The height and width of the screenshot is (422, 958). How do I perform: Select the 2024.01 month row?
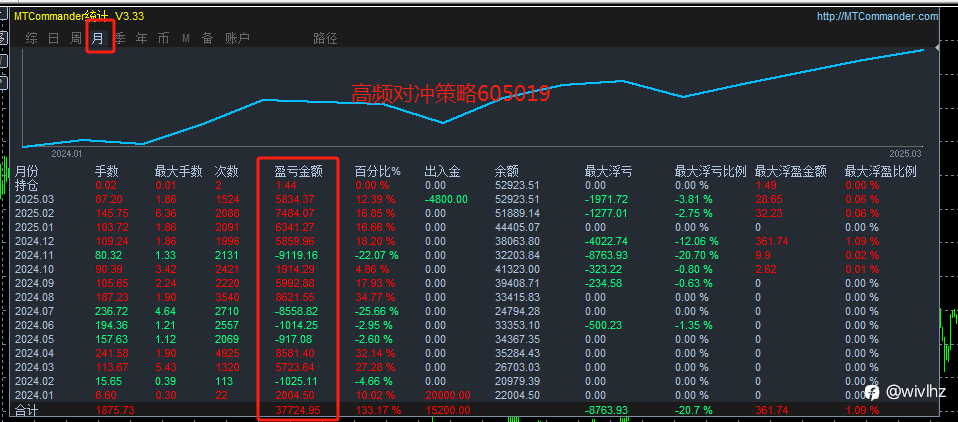point(32,395)
